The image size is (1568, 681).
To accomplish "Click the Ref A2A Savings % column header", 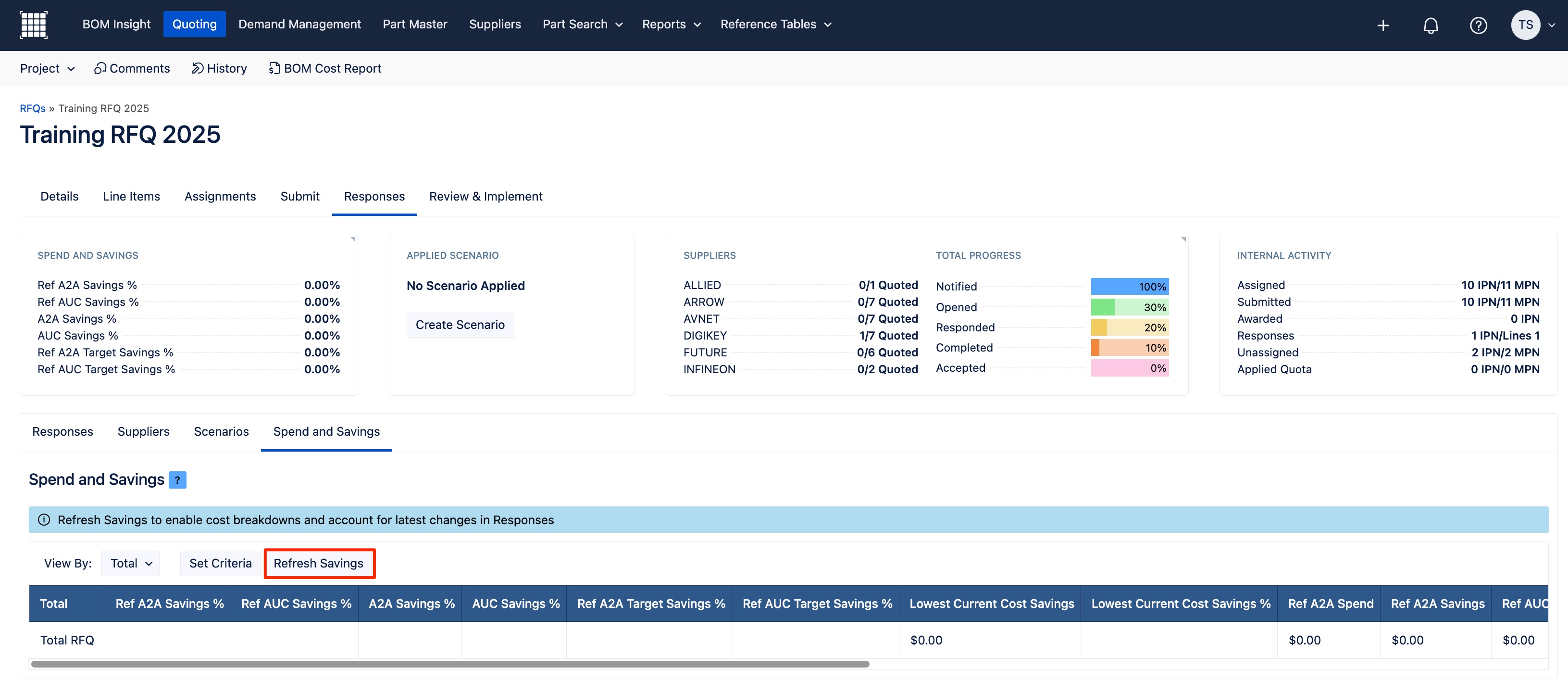I will click(169, 604).
